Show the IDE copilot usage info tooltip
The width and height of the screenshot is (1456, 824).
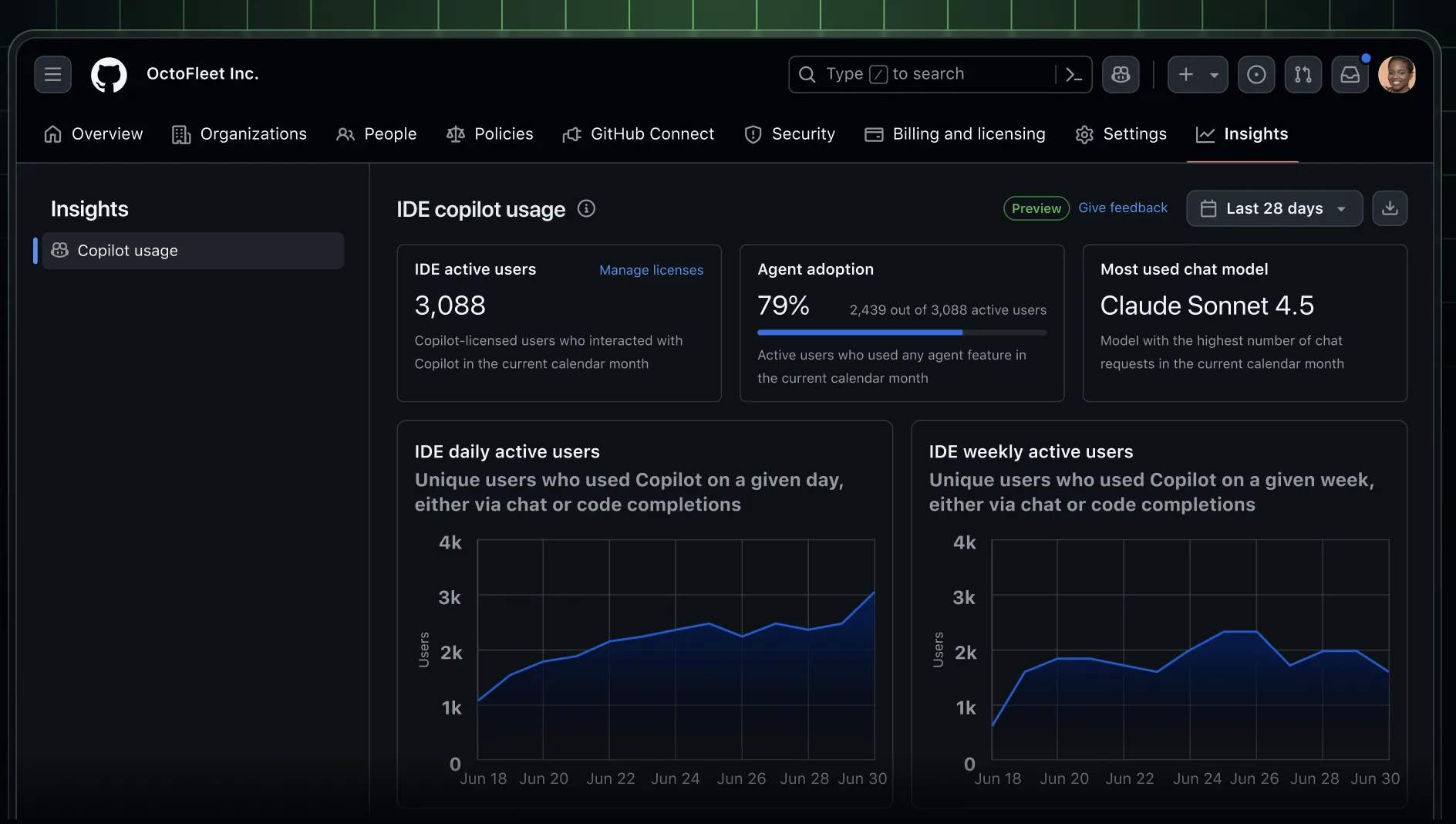tap(587, 208)
